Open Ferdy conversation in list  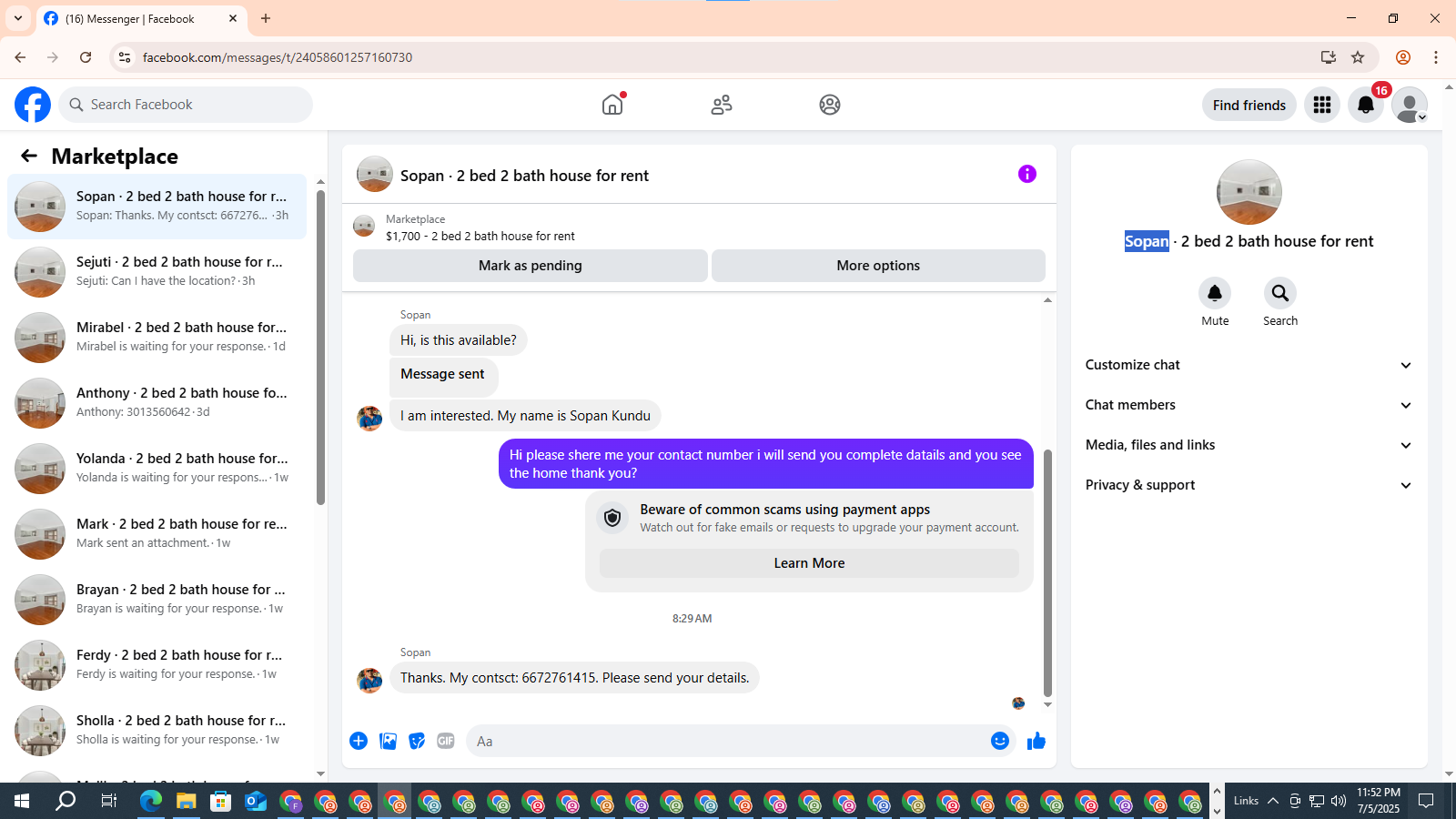click(x=157, y=665)
